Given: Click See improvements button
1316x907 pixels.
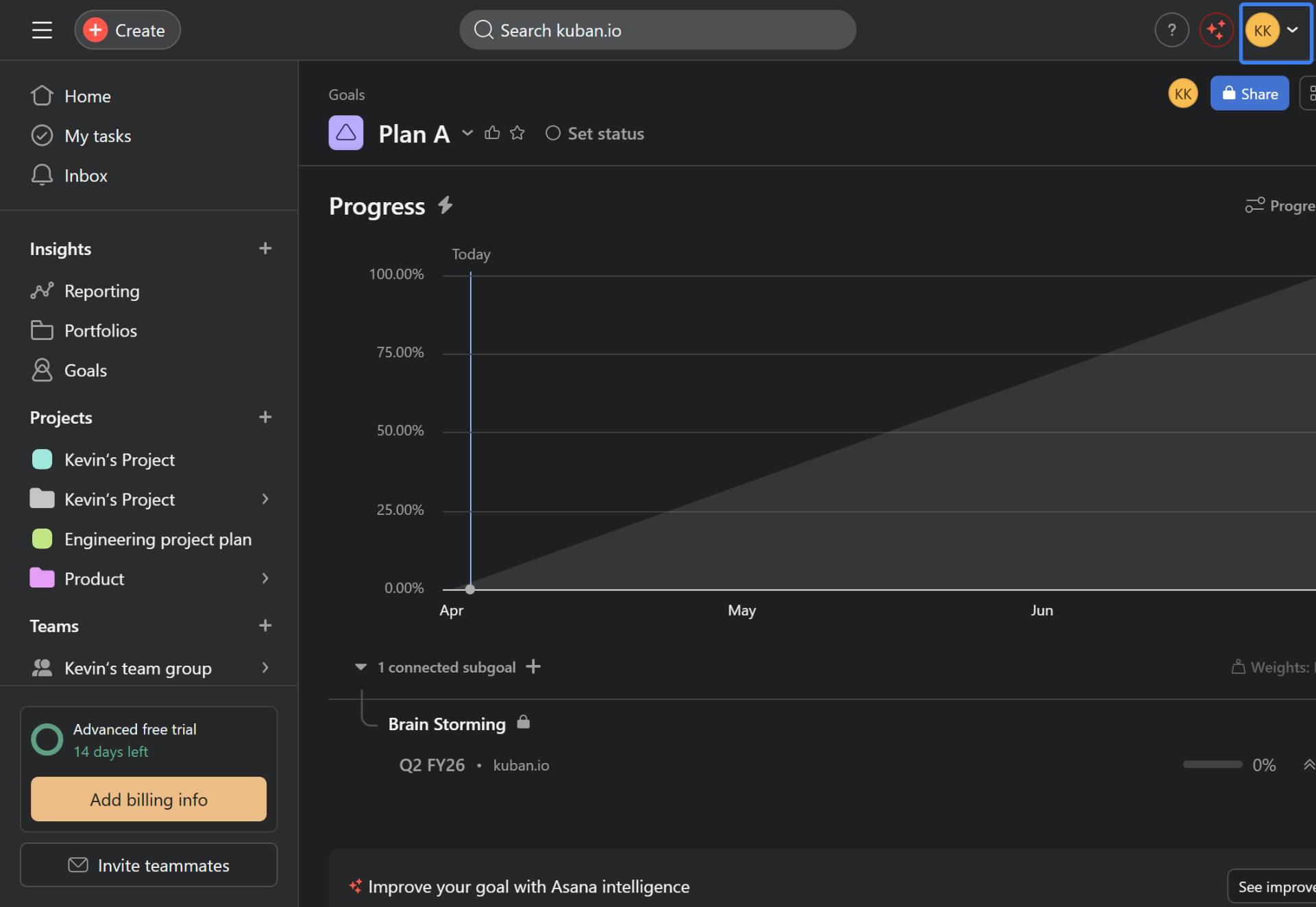Looking at the screenshot, I should pyautogui.click(x=1272, y=886).
